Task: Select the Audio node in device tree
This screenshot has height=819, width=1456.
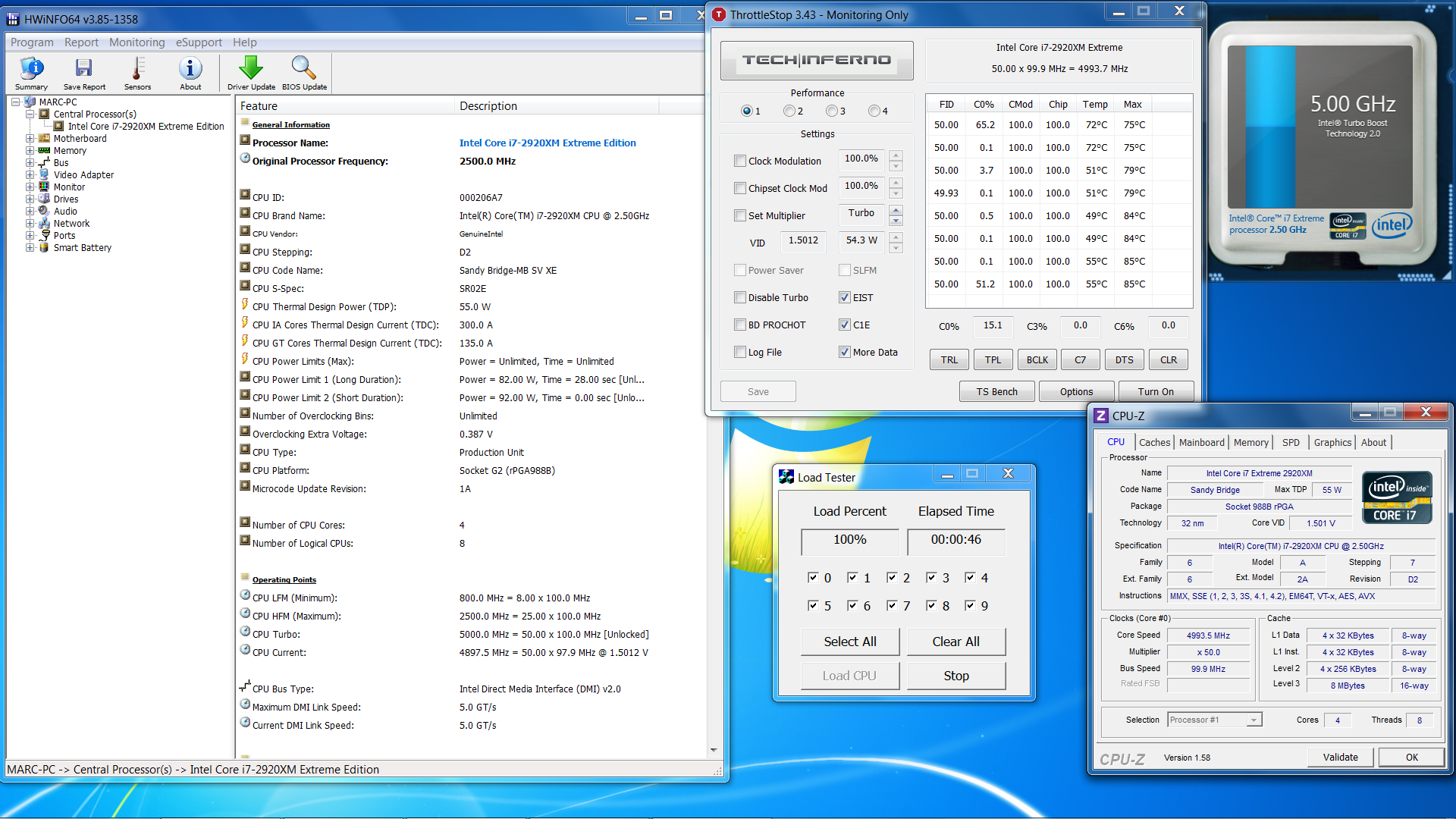Action: (65, 211)
